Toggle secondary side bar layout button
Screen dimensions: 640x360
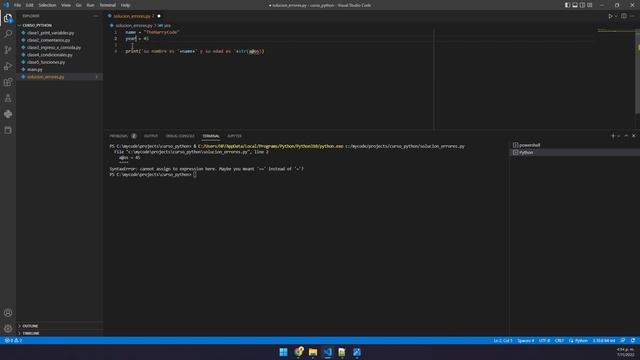click(x=582, y=5)
